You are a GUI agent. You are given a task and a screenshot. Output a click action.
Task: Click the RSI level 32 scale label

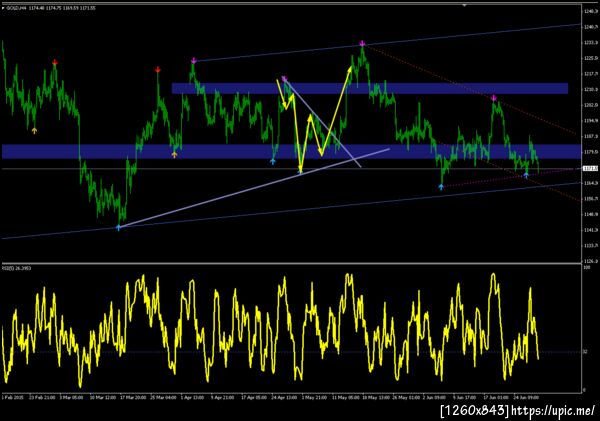585,352
